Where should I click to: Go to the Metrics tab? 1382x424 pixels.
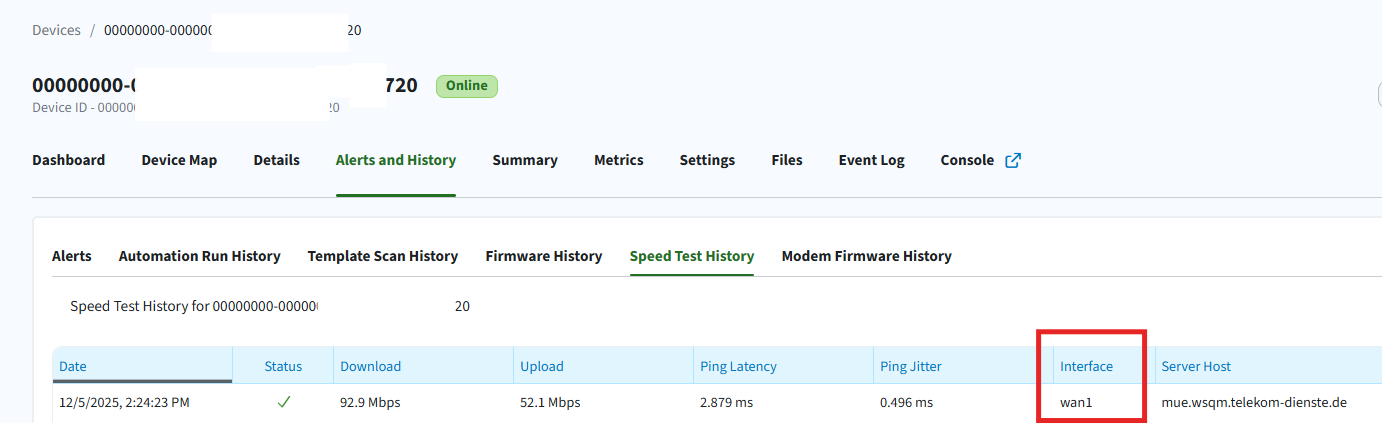pyautogui.click(x=618, y=160)
